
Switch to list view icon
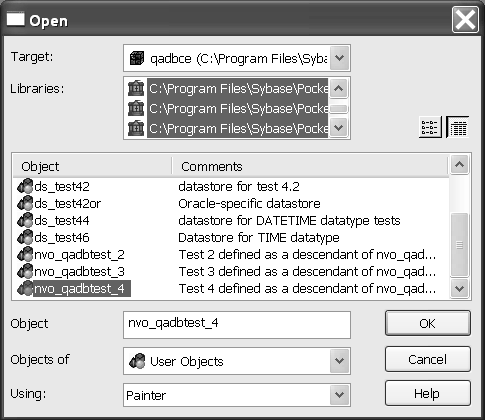(430, 127)
